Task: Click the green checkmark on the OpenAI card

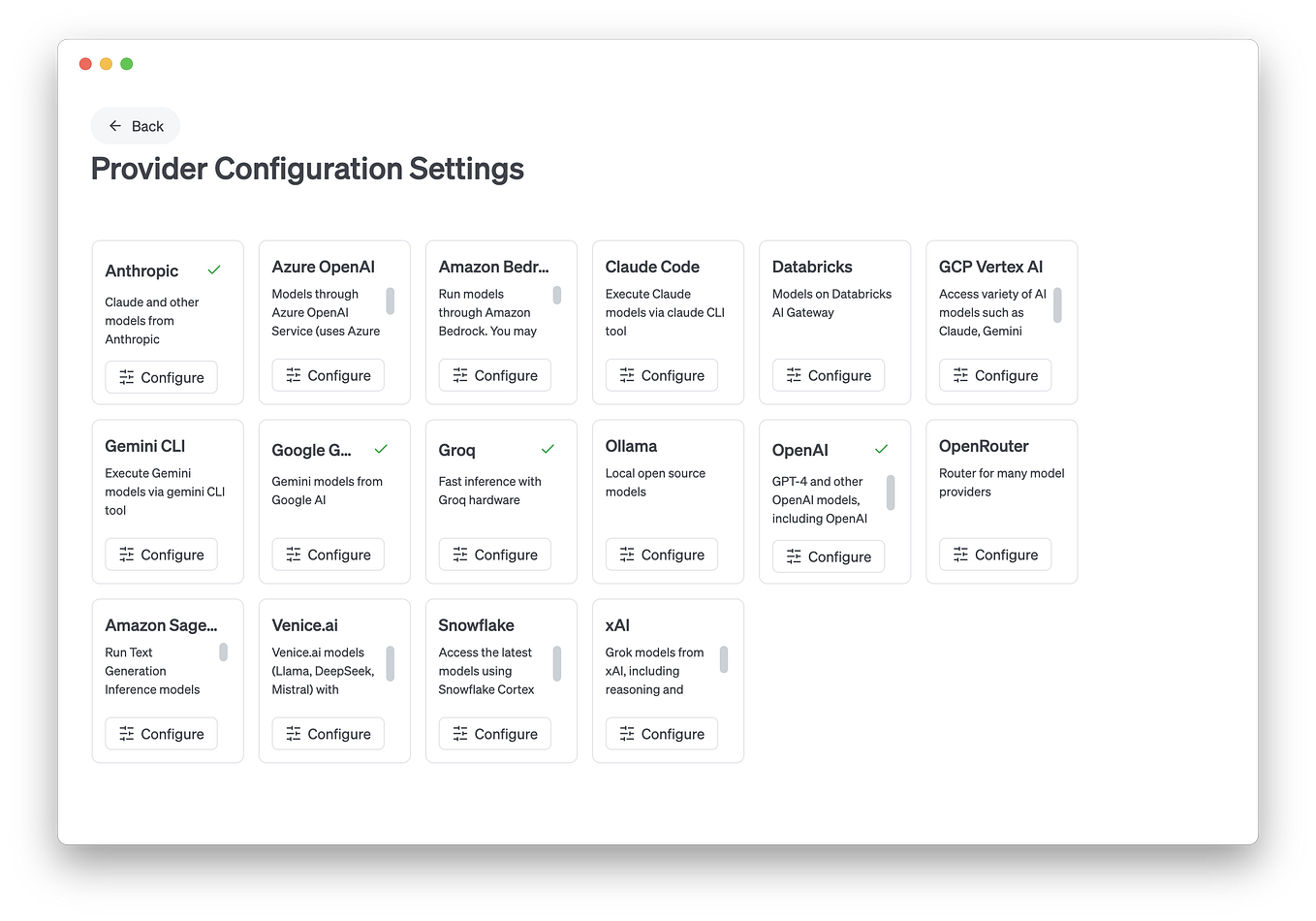Action: (882, 448)
